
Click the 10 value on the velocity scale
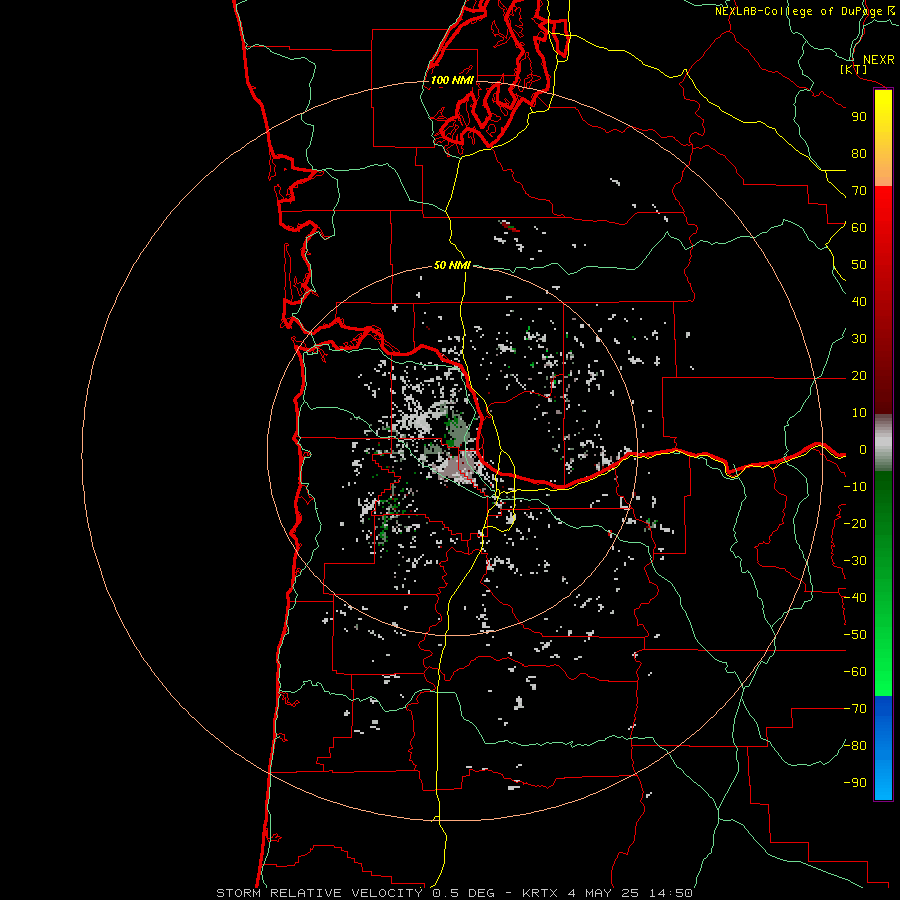point(859,413)
